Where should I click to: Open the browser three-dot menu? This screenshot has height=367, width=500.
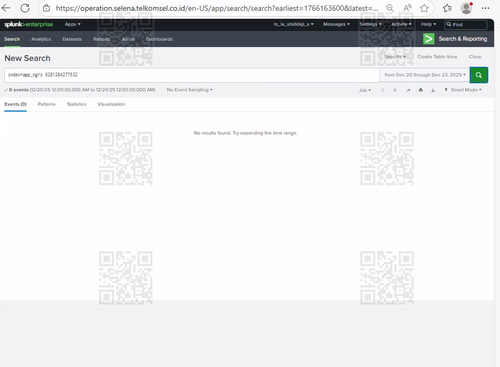485,8
